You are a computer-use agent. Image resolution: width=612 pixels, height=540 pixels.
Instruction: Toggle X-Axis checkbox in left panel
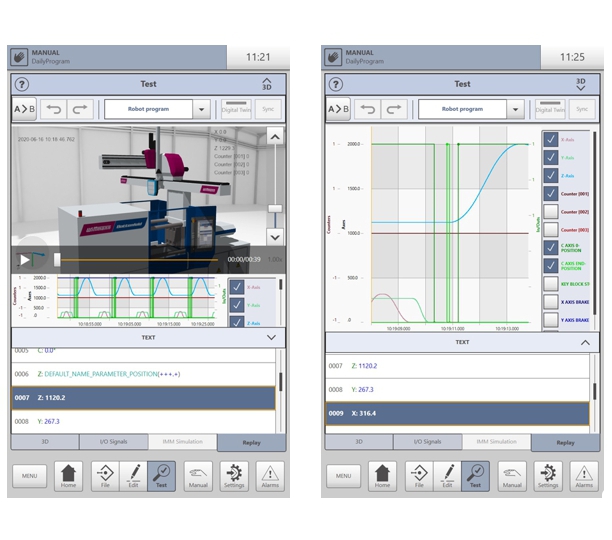237,287
